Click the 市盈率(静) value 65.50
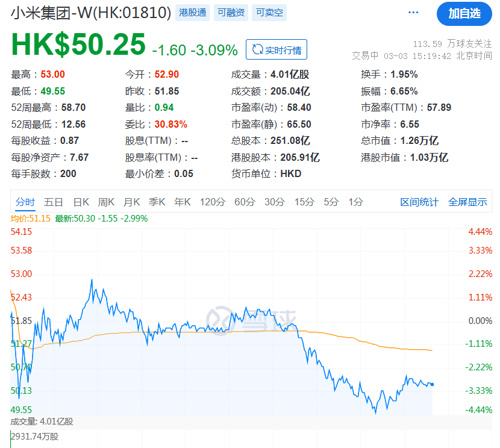500x448 pixels. [x=299, y=124]
